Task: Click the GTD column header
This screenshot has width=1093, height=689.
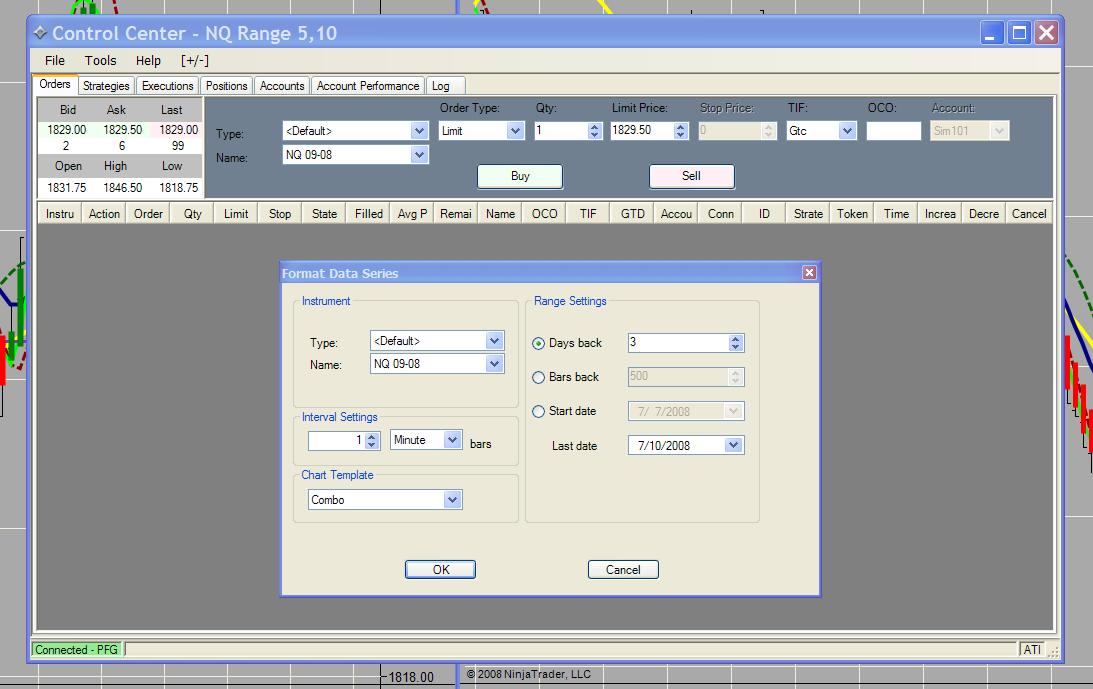Action: (633, 213)
